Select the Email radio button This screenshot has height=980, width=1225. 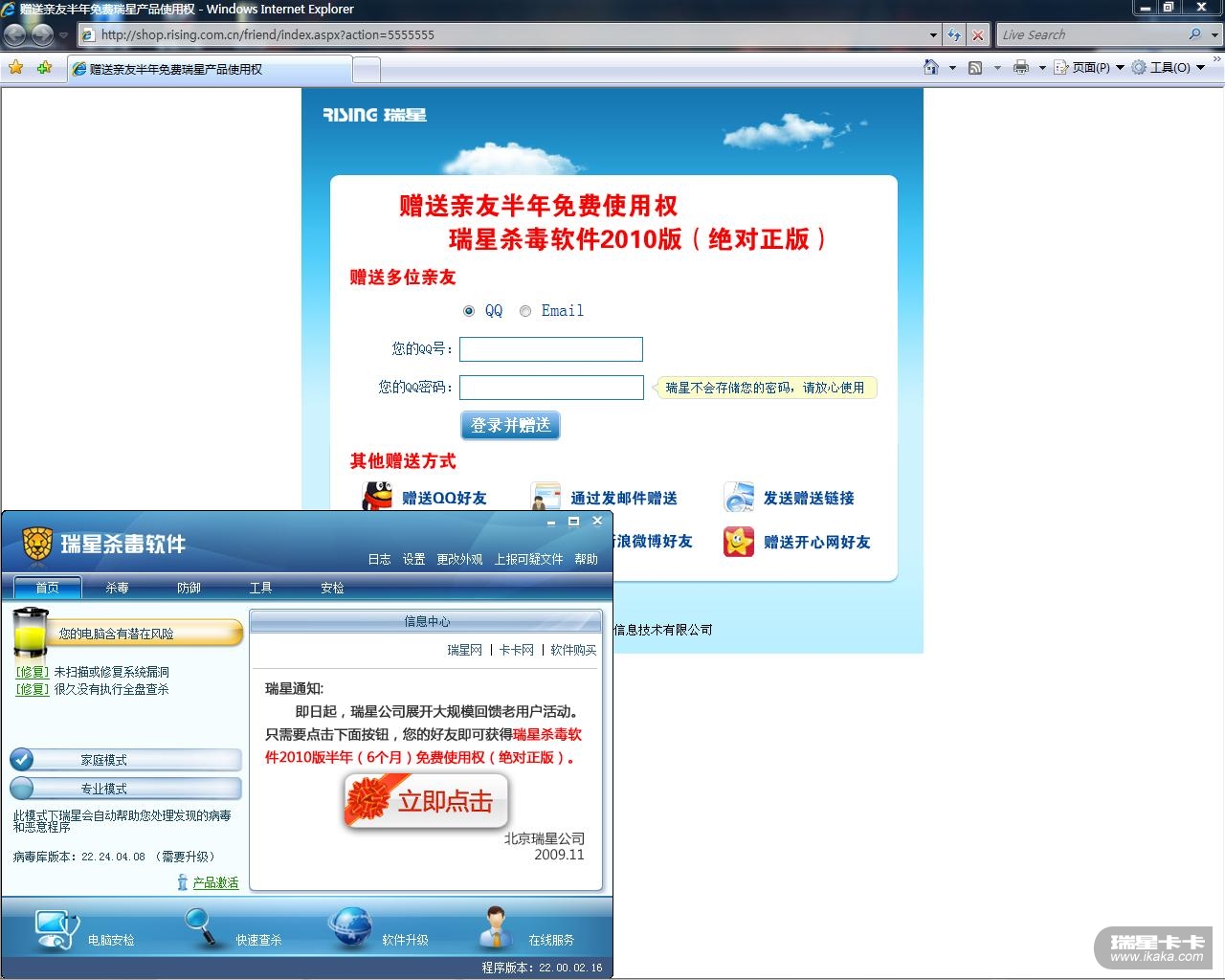click(525, 311)
